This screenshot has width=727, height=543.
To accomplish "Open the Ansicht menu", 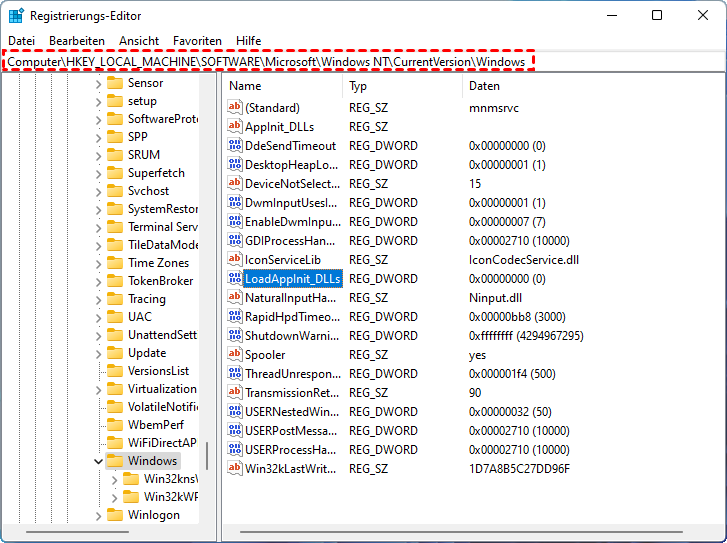I will click(139, 41).
